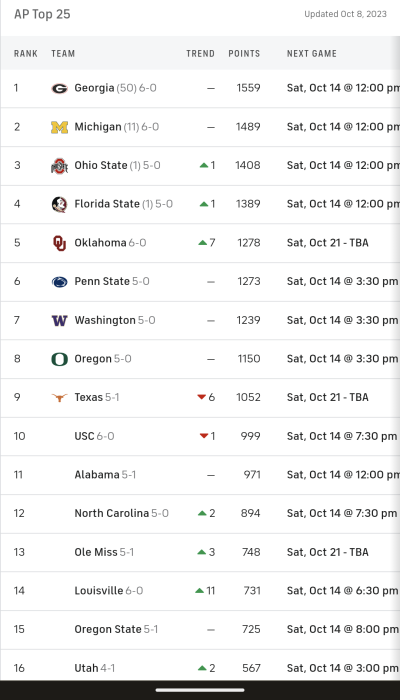Screen dimensions: 400x700
Task: Tap the Georgia Bulldogs logo icon
Action: tap(59, 88)
